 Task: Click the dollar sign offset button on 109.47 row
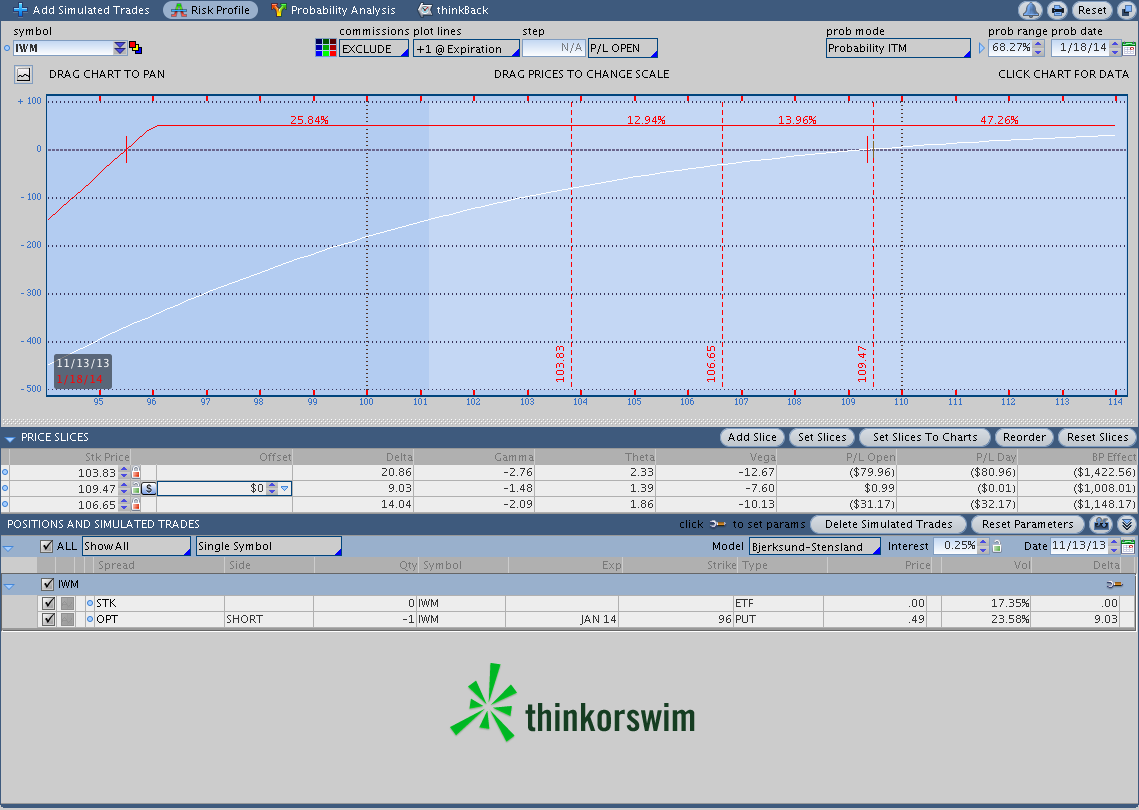tap(148, 489)
